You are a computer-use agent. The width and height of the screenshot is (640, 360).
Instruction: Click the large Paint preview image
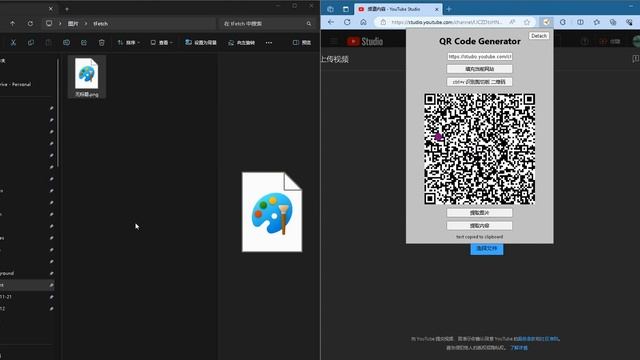[x=272, y=212]
